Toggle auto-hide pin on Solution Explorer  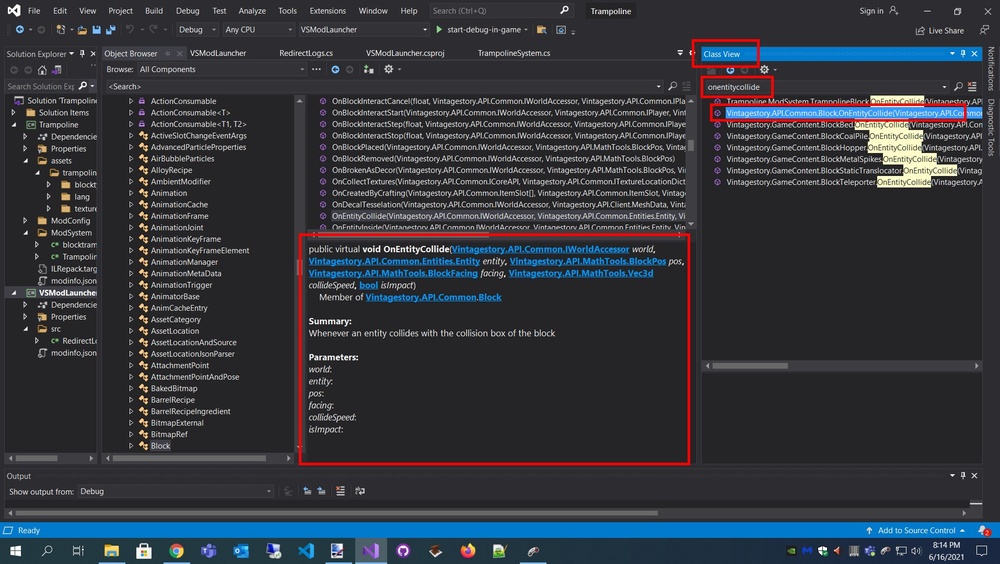coord(83,53)
